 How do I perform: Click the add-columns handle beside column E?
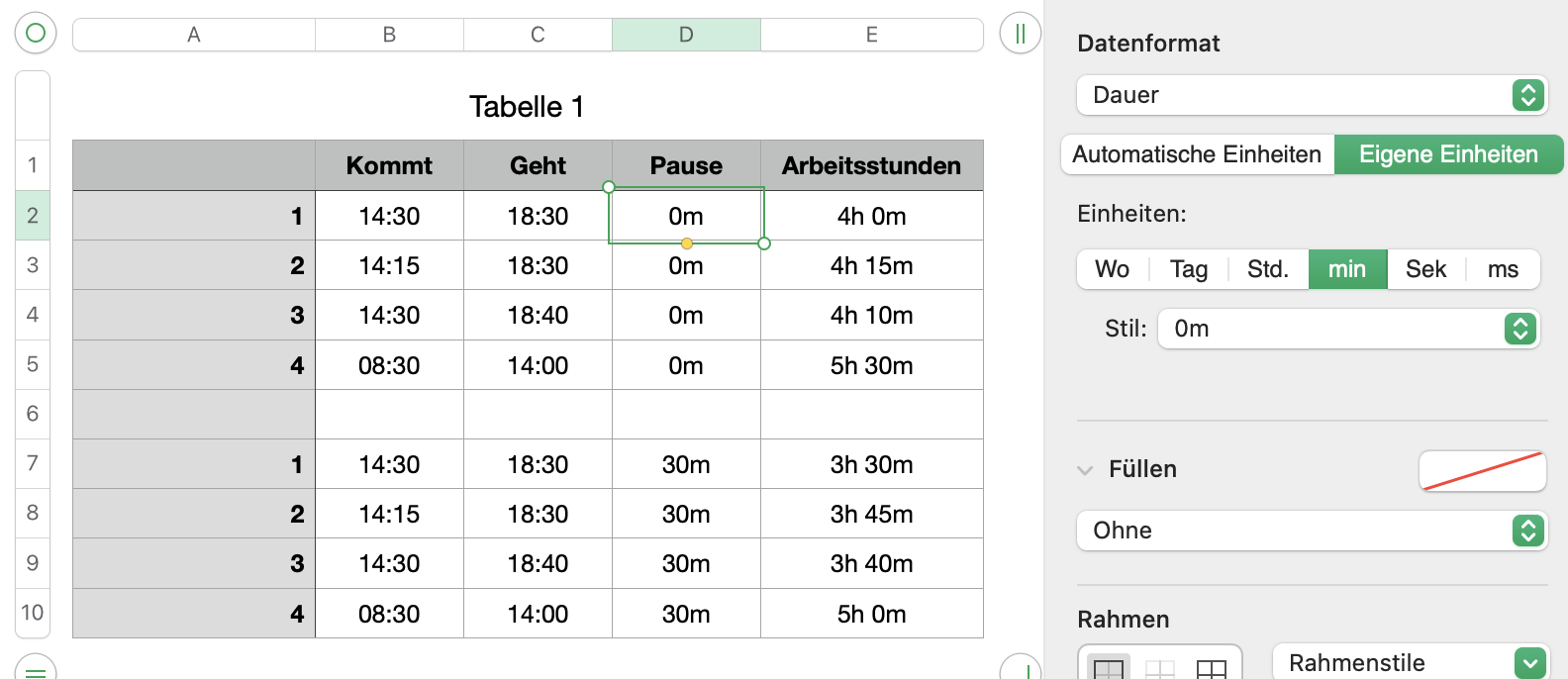pyautogui.click(x=1020, y=34)
